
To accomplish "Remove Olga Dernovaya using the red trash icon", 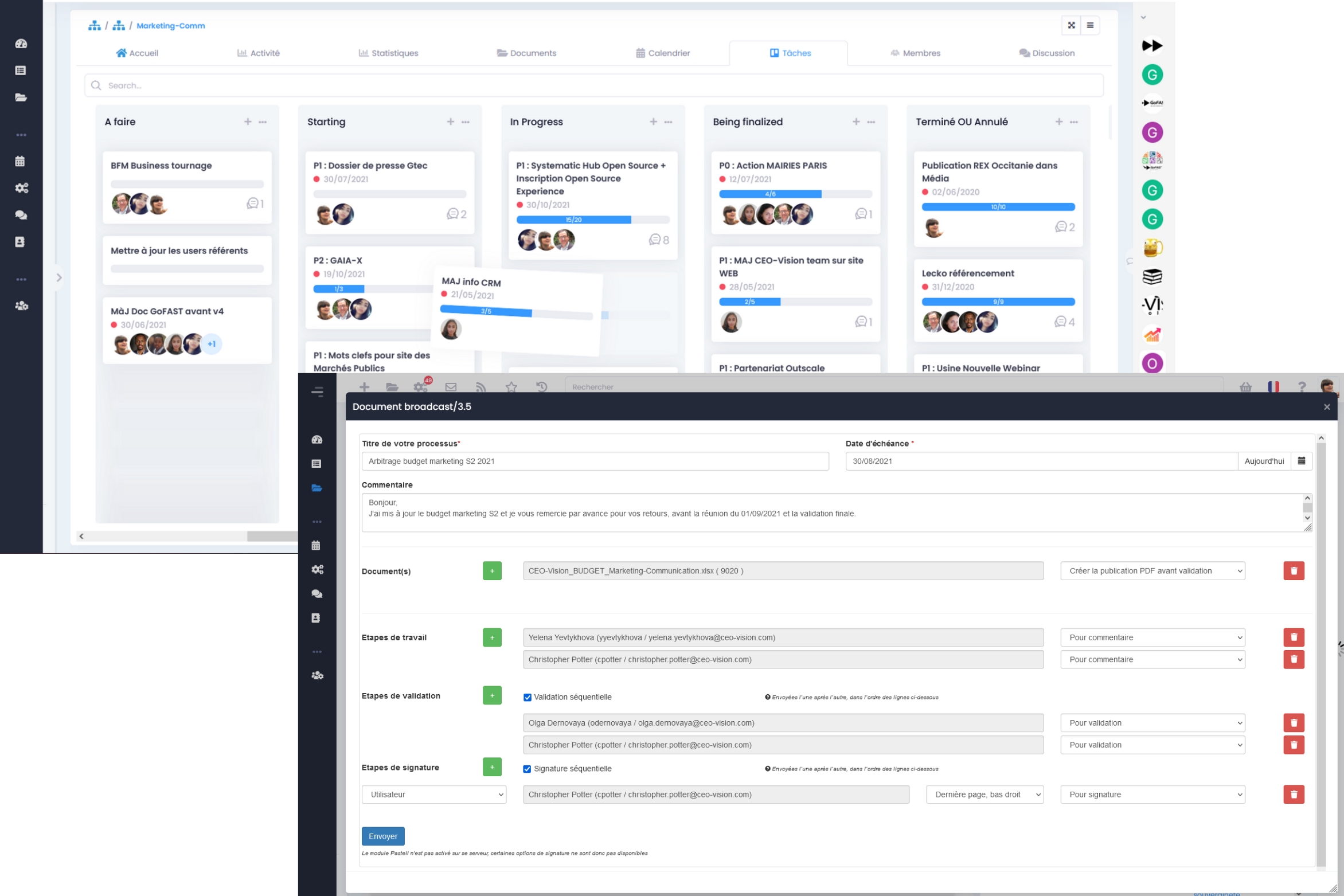I will 1294,722.
